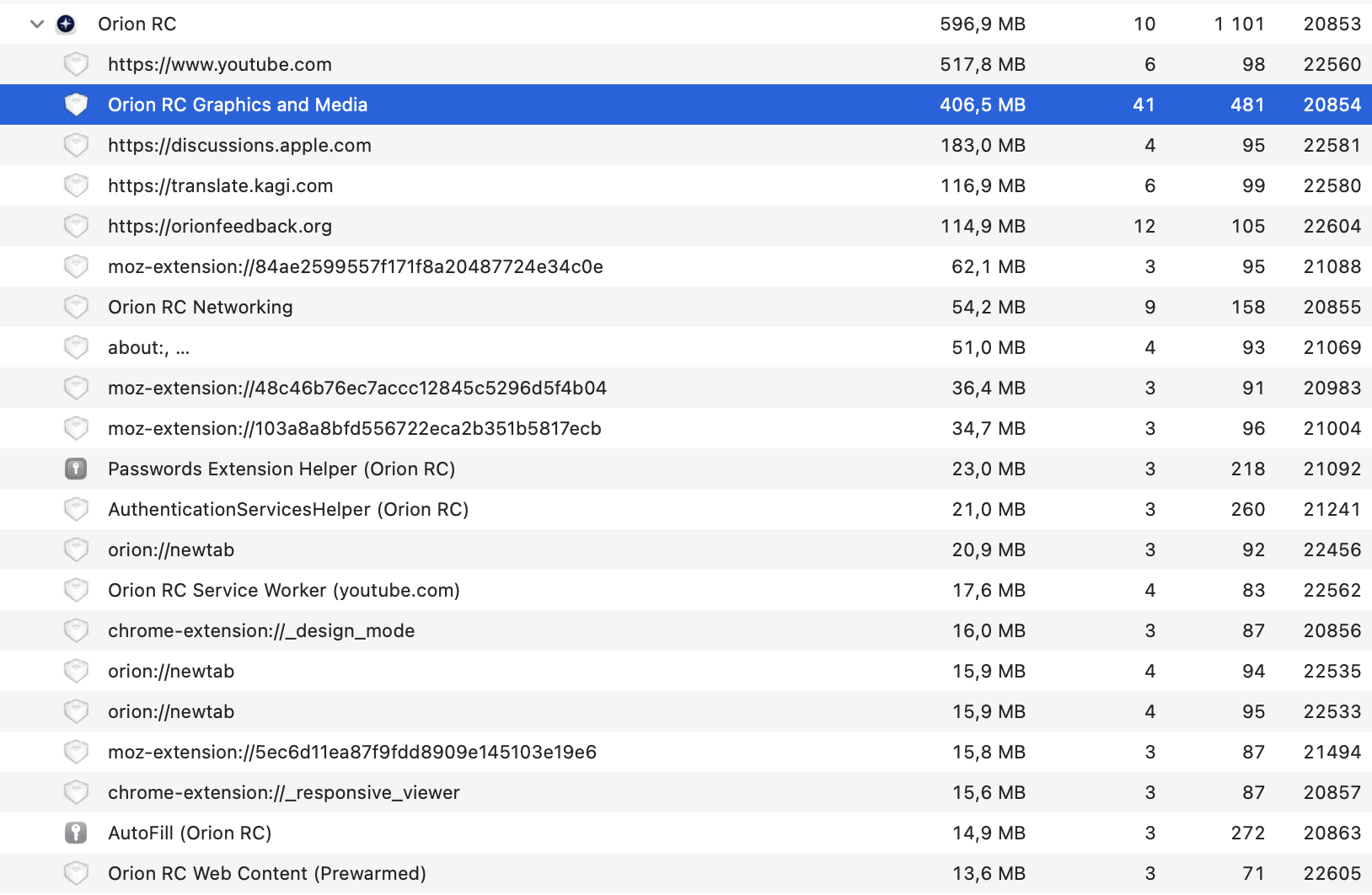Select the chrome-extension responsive_viewer process
Viewport: 1372px width, 895px height.
[x=283, y=792]
